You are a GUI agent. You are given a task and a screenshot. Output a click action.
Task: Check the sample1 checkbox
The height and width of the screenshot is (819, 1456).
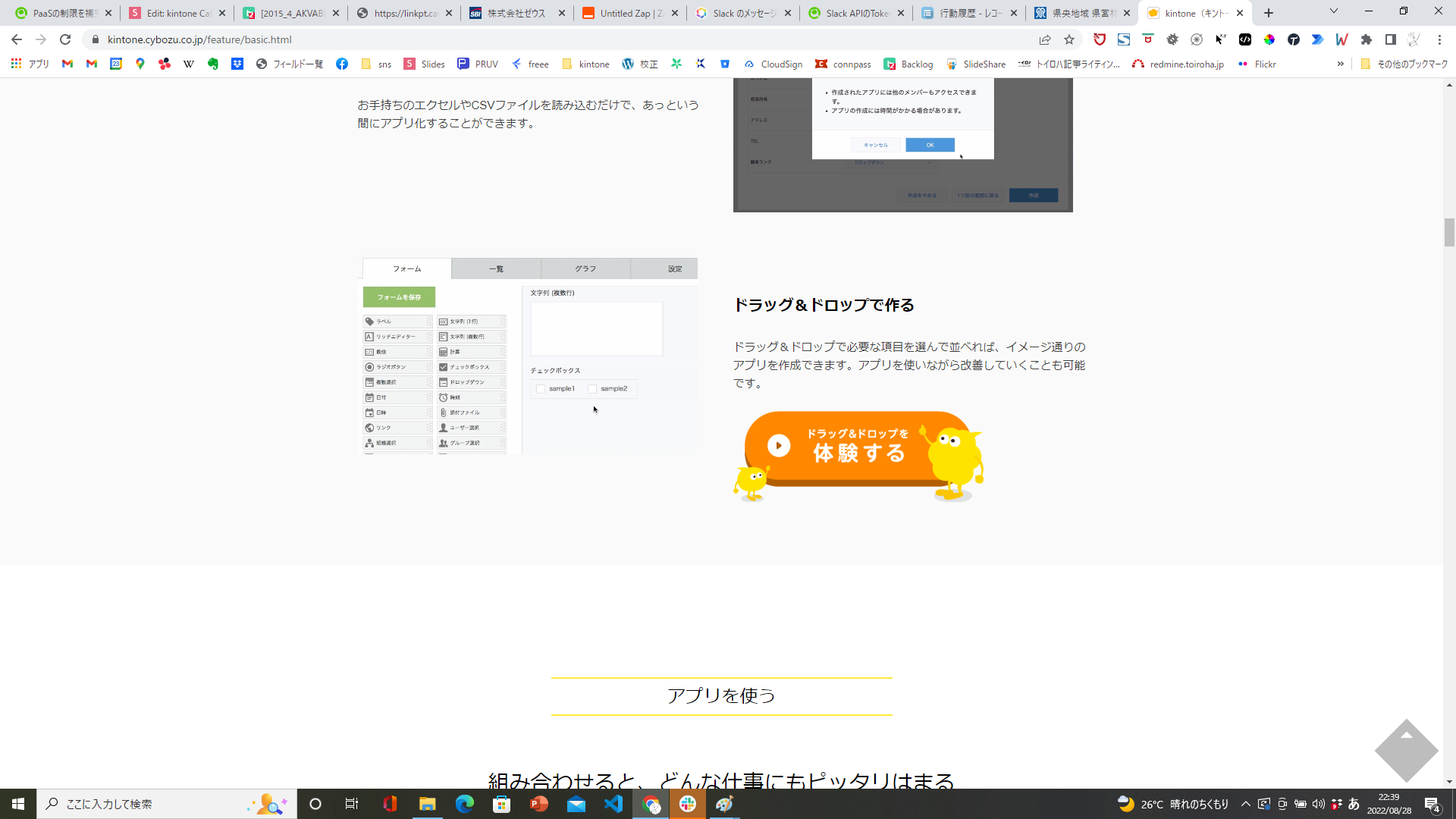(541, 389)
